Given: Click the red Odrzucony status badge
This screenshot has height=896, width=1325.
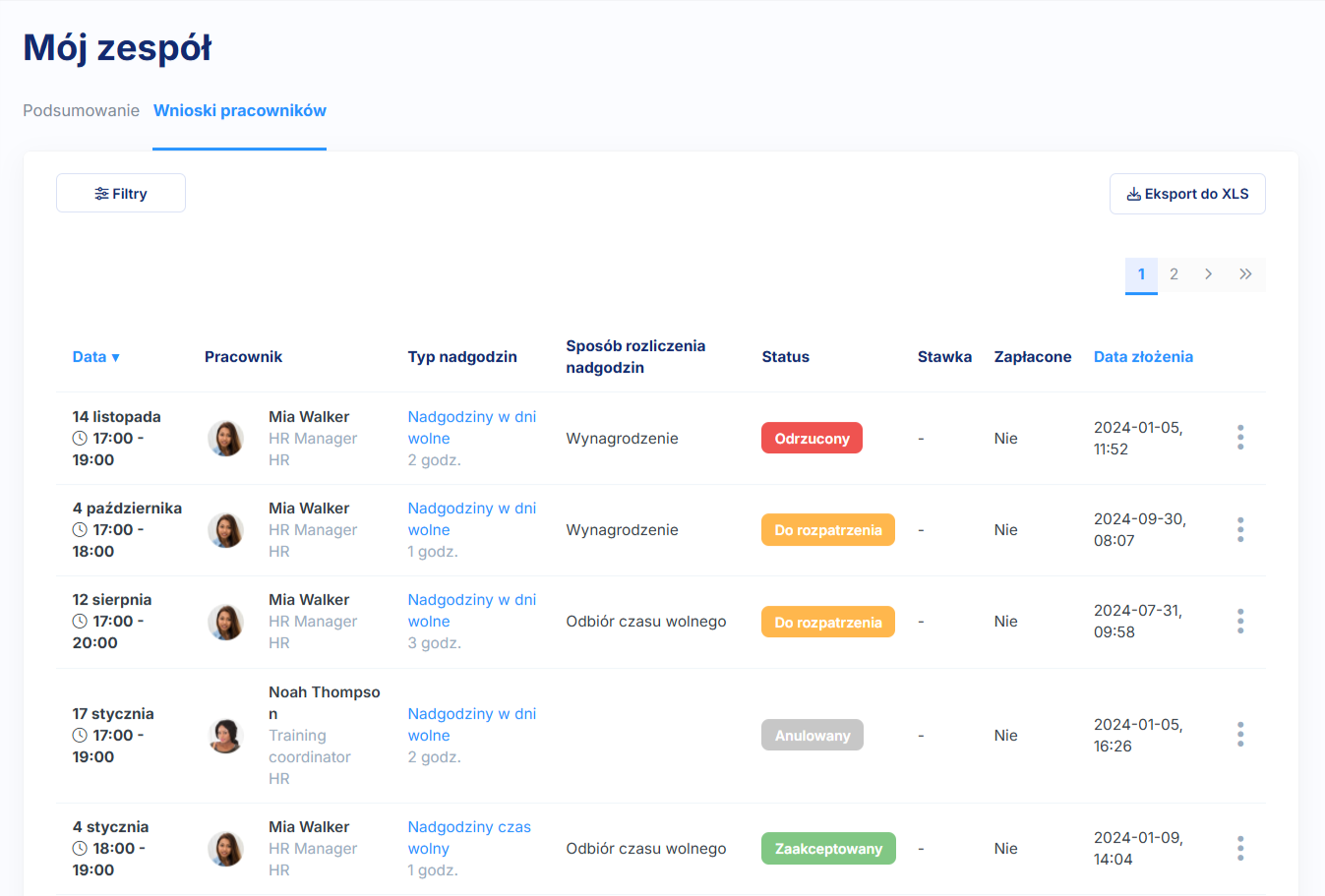Looking at the screenshot, I should [812, 439].
